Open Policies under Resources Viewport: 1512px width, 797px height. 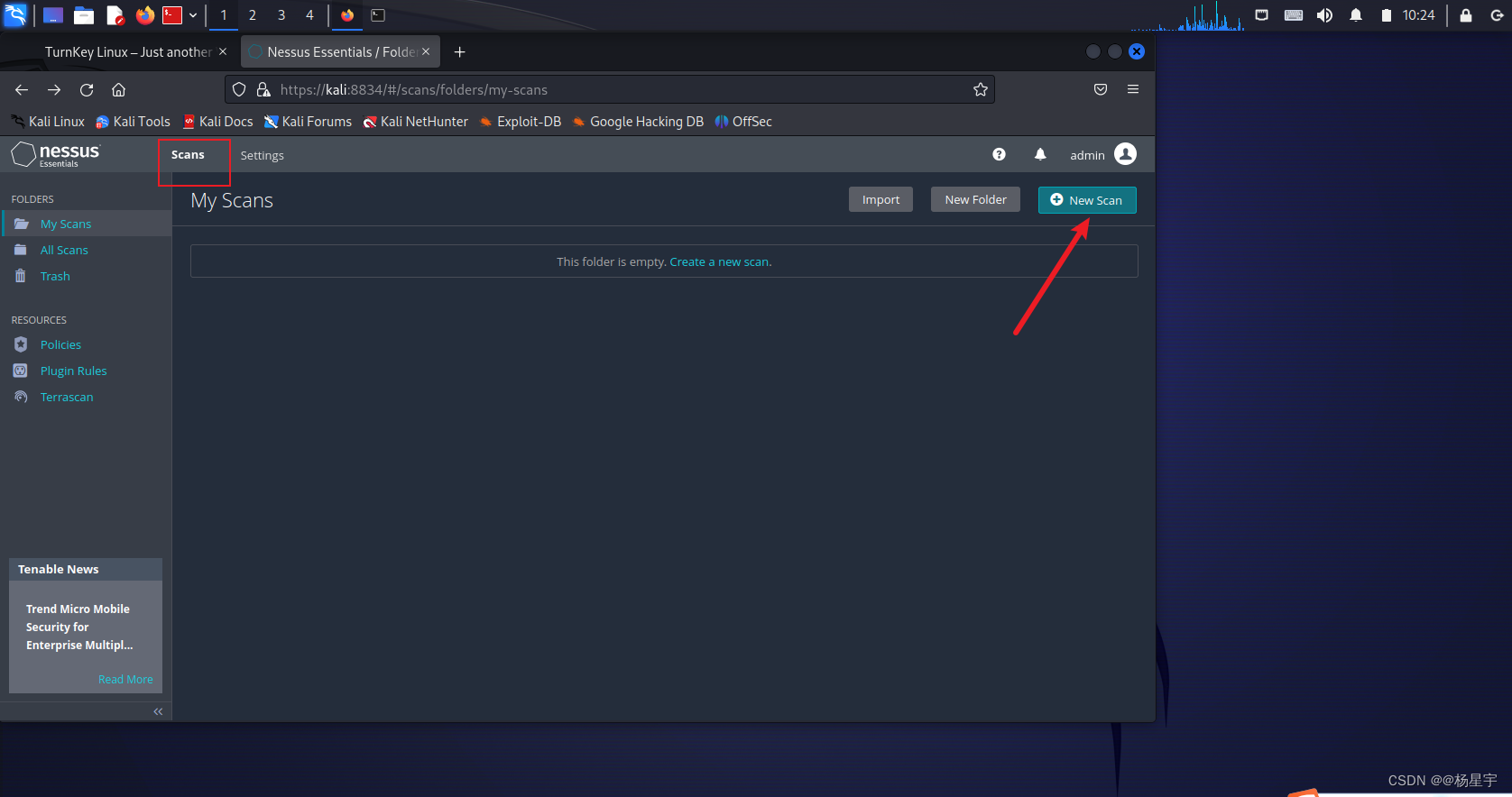(x=60, y=344)
